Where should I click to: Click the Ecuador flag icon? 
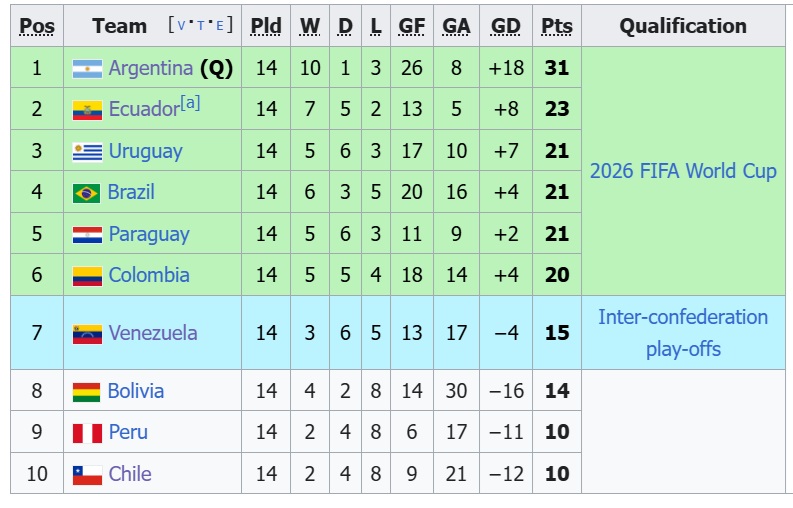[87, 110]
